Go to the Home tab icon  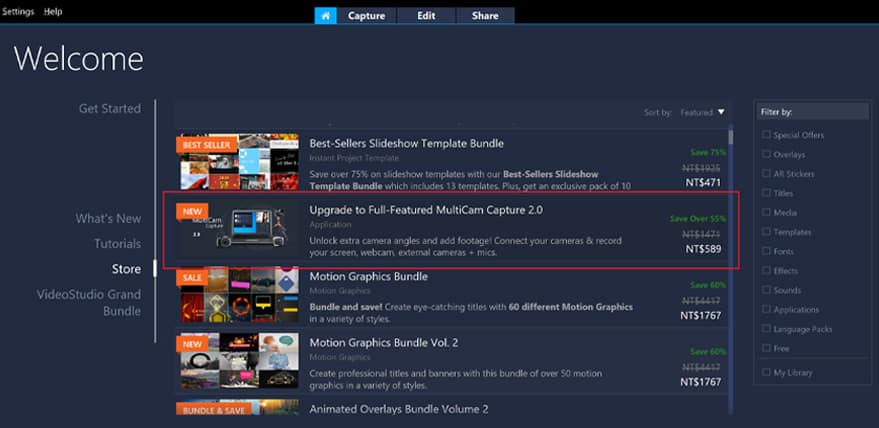click(325, 15)
